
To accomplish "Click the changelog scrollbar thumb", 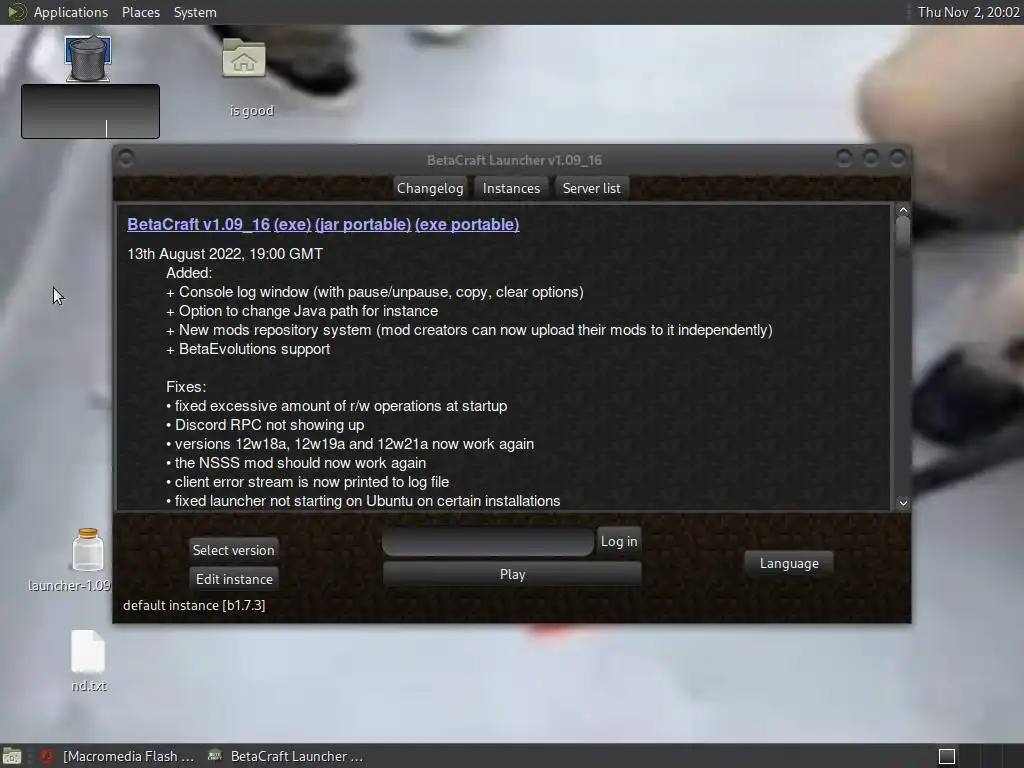I will tap(903, 235).
